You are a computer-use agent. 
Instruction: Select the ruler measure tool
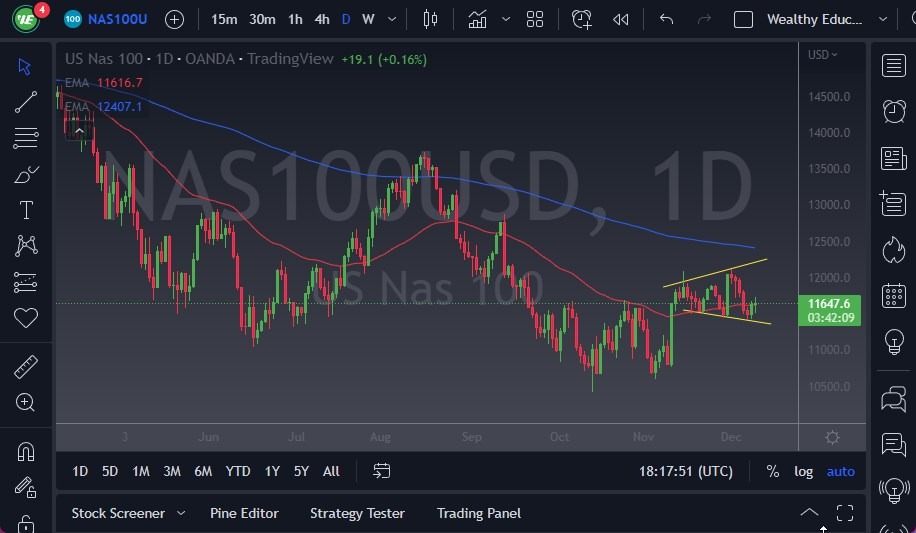coord(26,367)
